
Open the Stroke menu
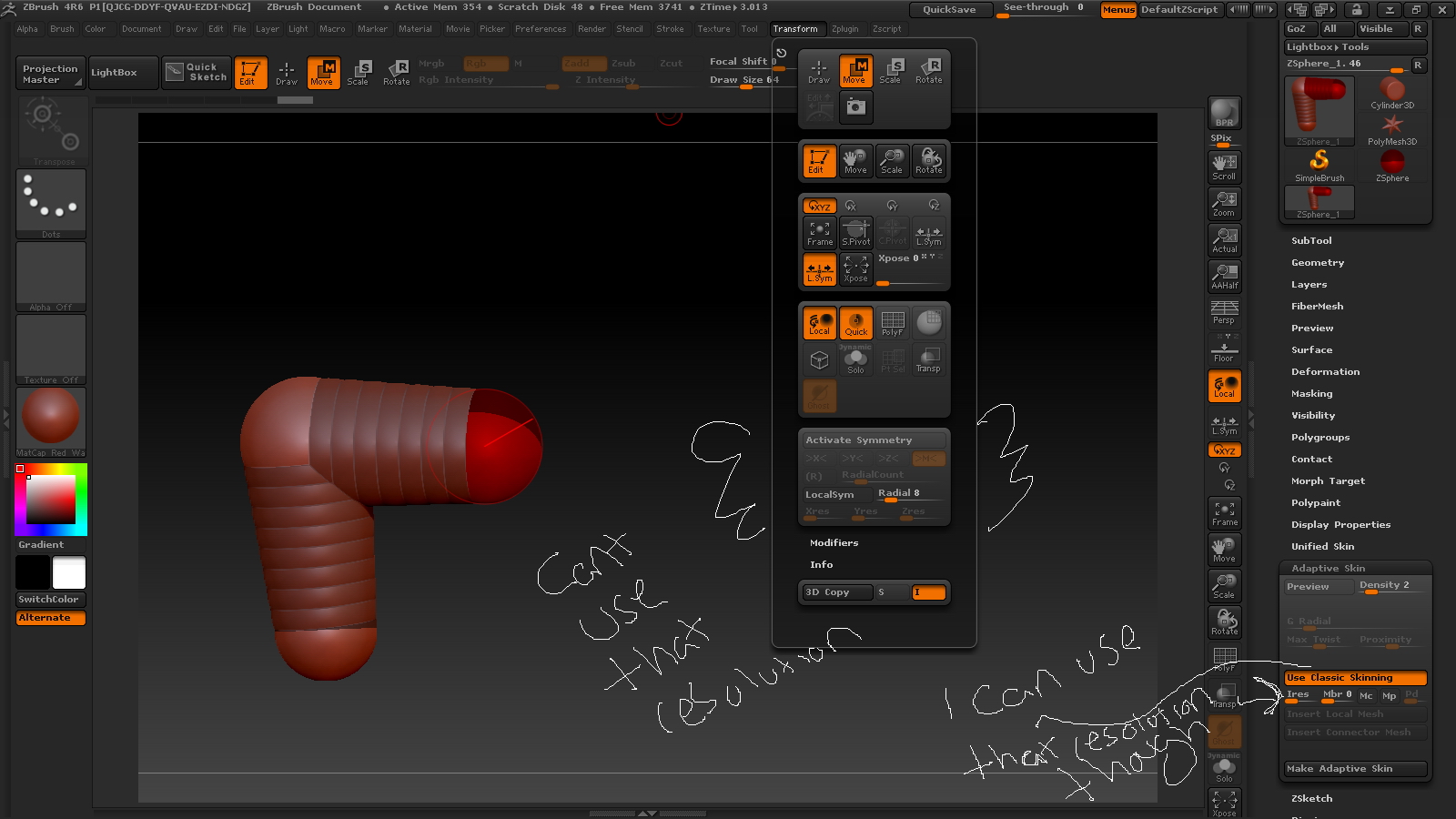point(670,29)
